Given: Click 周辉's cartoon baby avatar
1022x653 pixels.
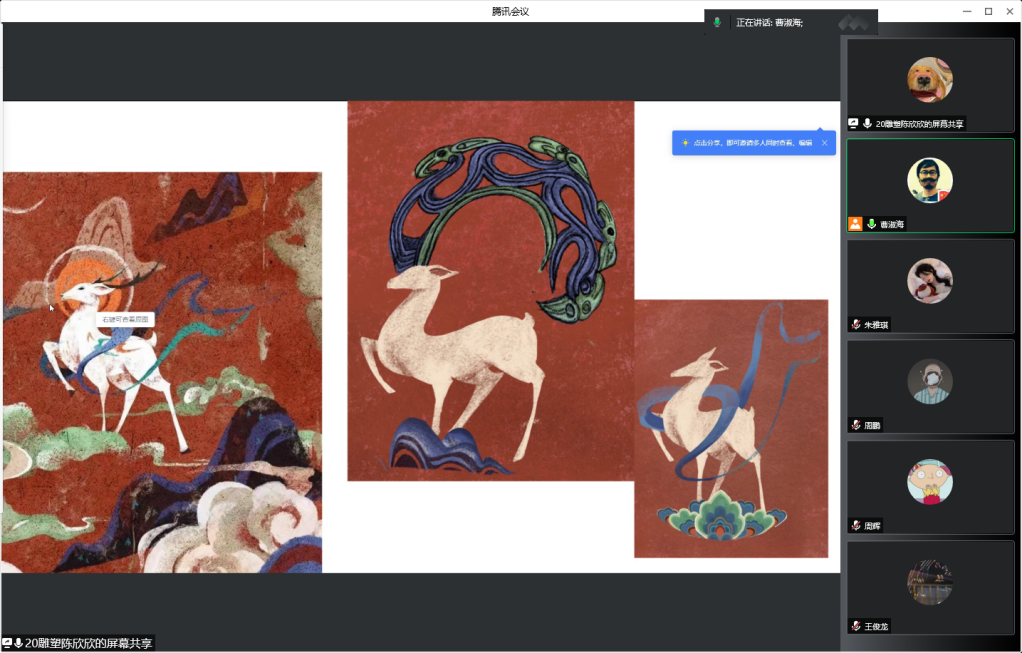Looking at the screenshot, I should pos(929,482).
